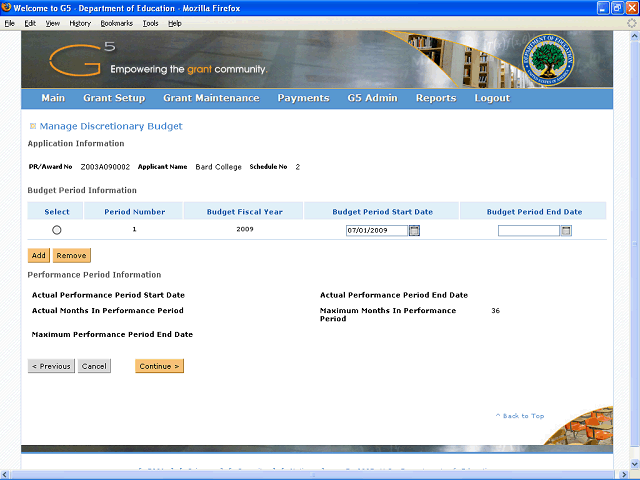
Task: Click the Select column header
Action: [57, 212]
